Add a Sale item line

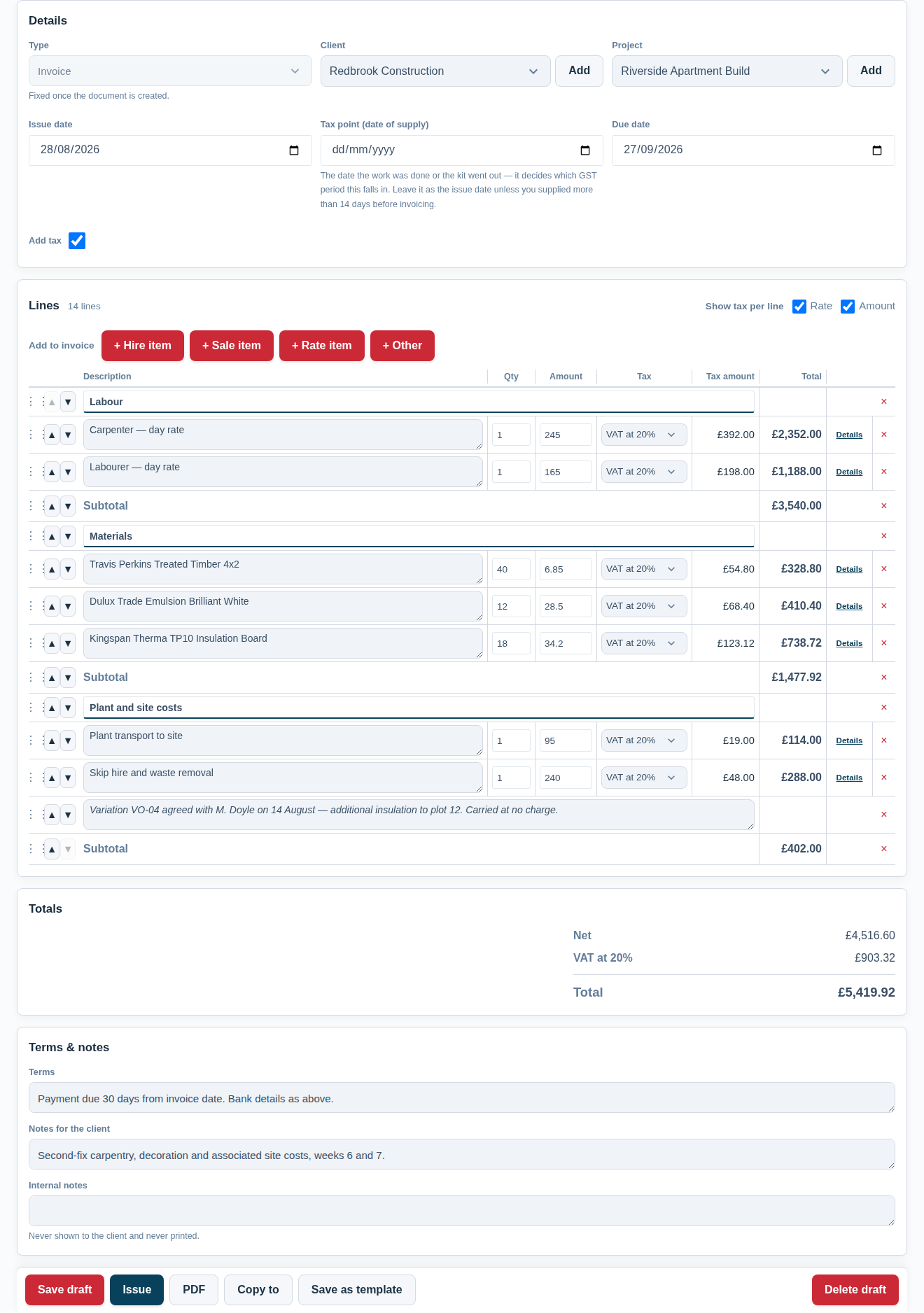(232, 346)
